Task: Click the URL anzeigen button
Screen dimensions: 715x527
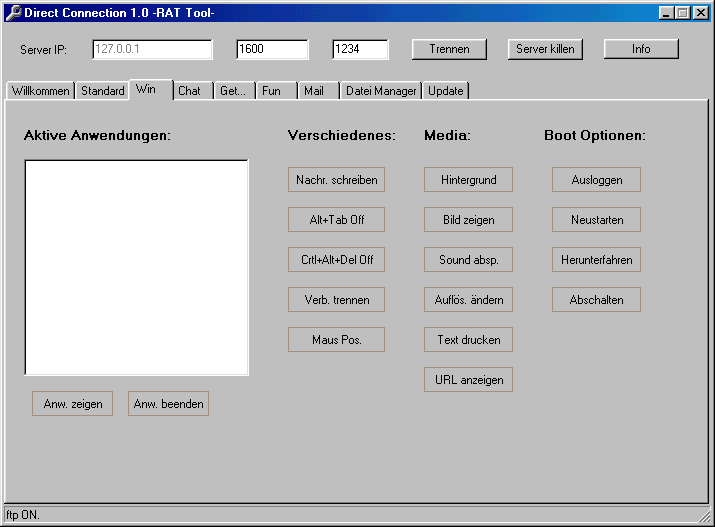Action: 468,380
